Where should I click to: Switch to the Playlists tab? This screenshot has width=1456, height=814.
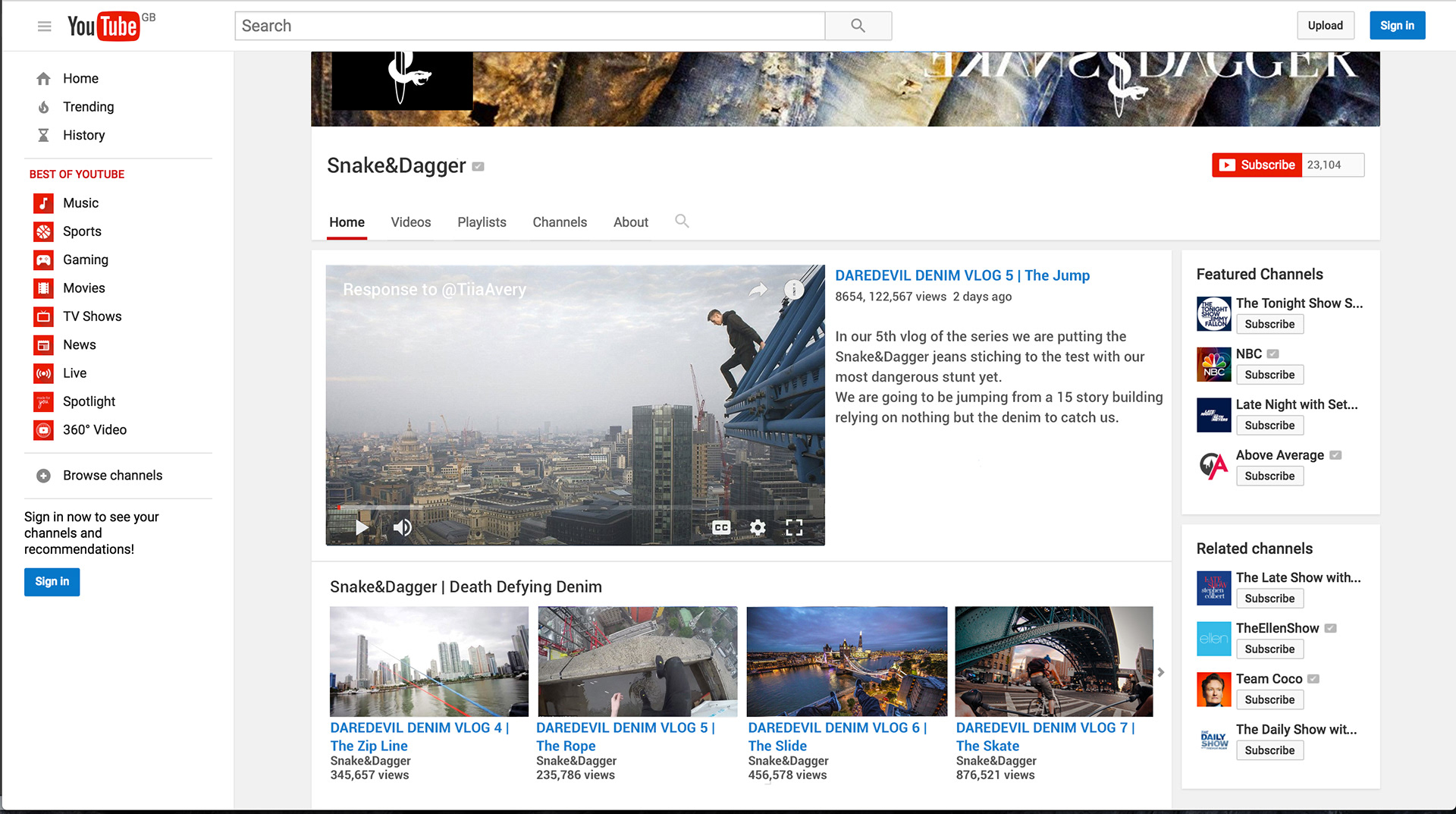click(x=482, y=222)
